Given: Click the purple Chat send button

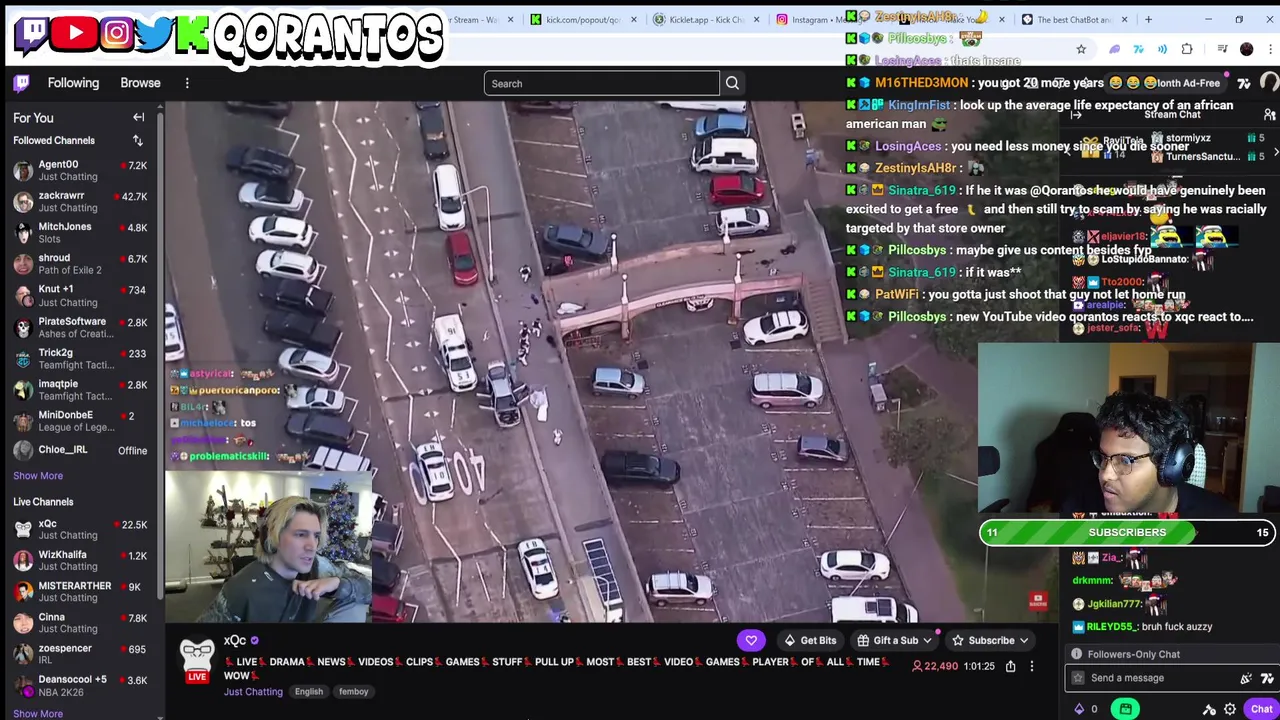Looking at the screenshot, I should point(1260,709).
